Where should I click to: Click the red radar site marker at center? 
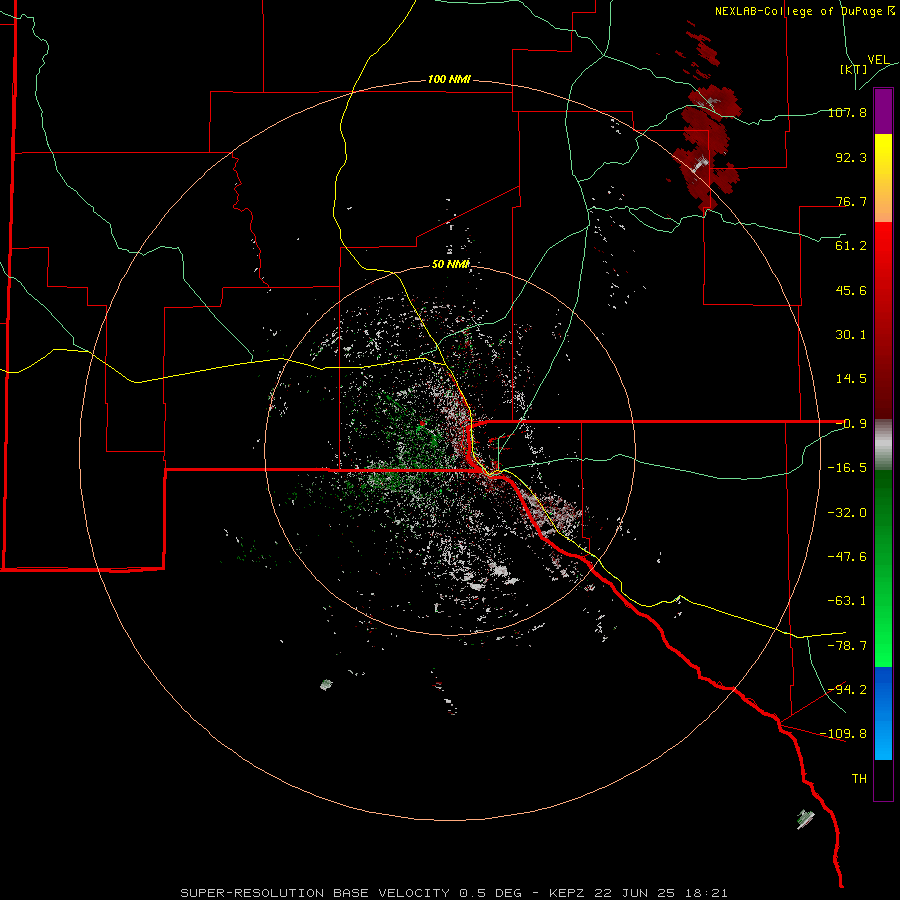(x=422, y=423)
